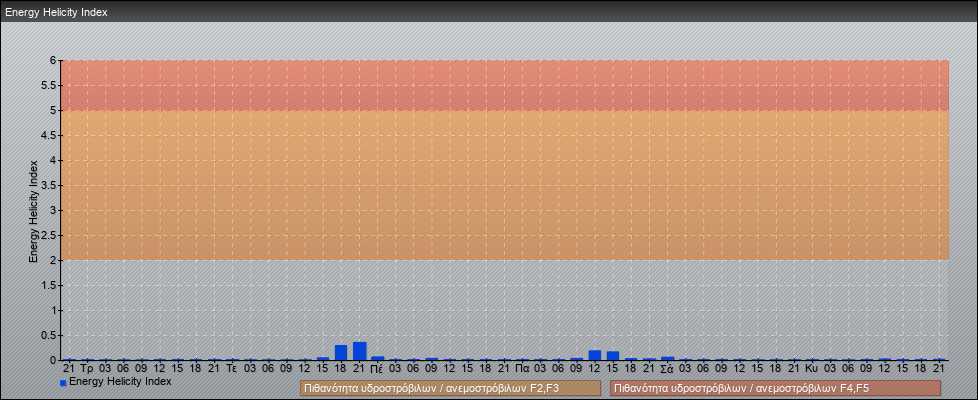Select the F2,F3 waterspout probability legend box
978x400 pixels.
click(450, 388)
